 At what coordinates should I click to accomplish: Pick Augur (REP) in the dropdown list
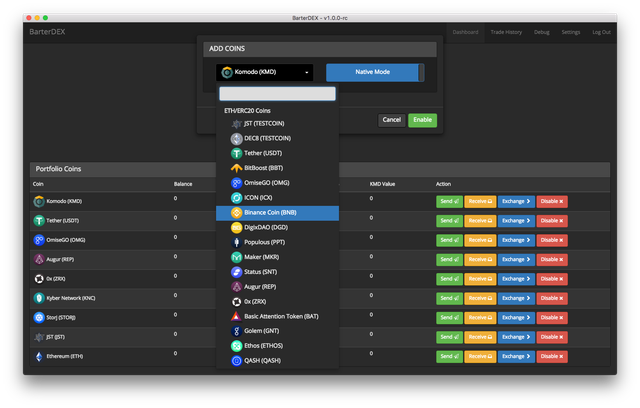tap(278, 287)
